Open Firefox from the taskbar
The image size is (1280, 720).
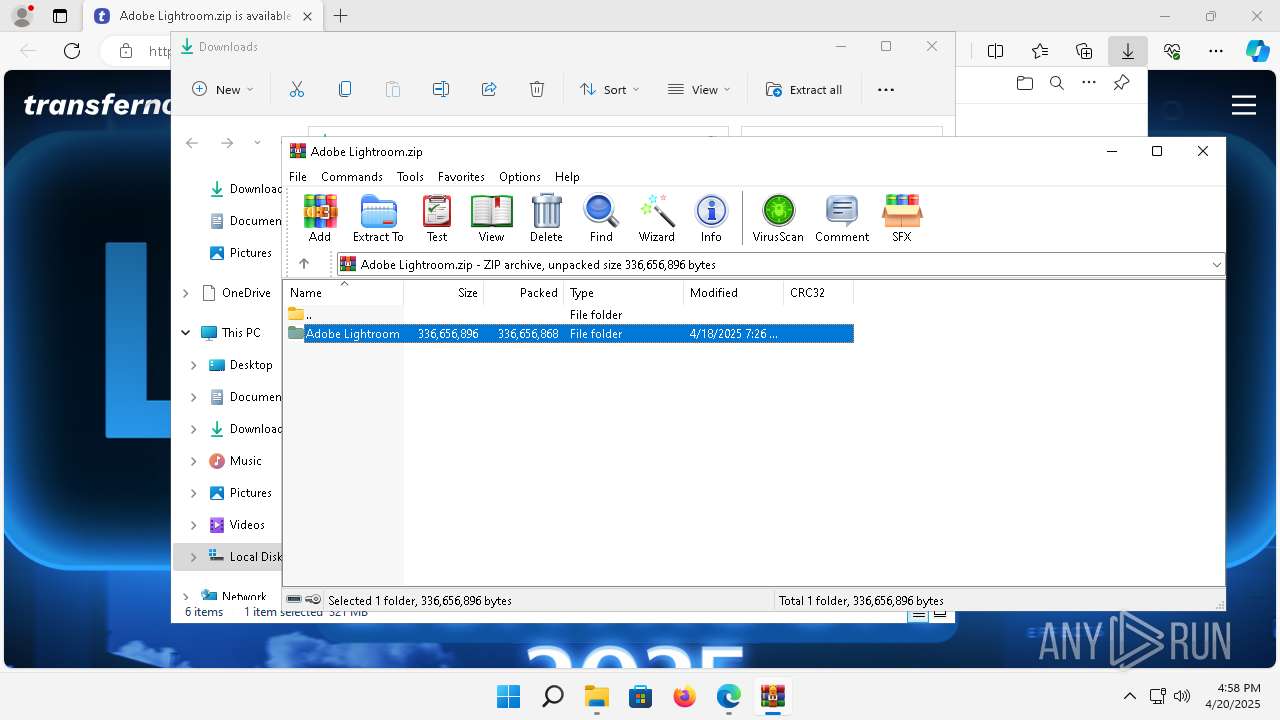[685, 697]
